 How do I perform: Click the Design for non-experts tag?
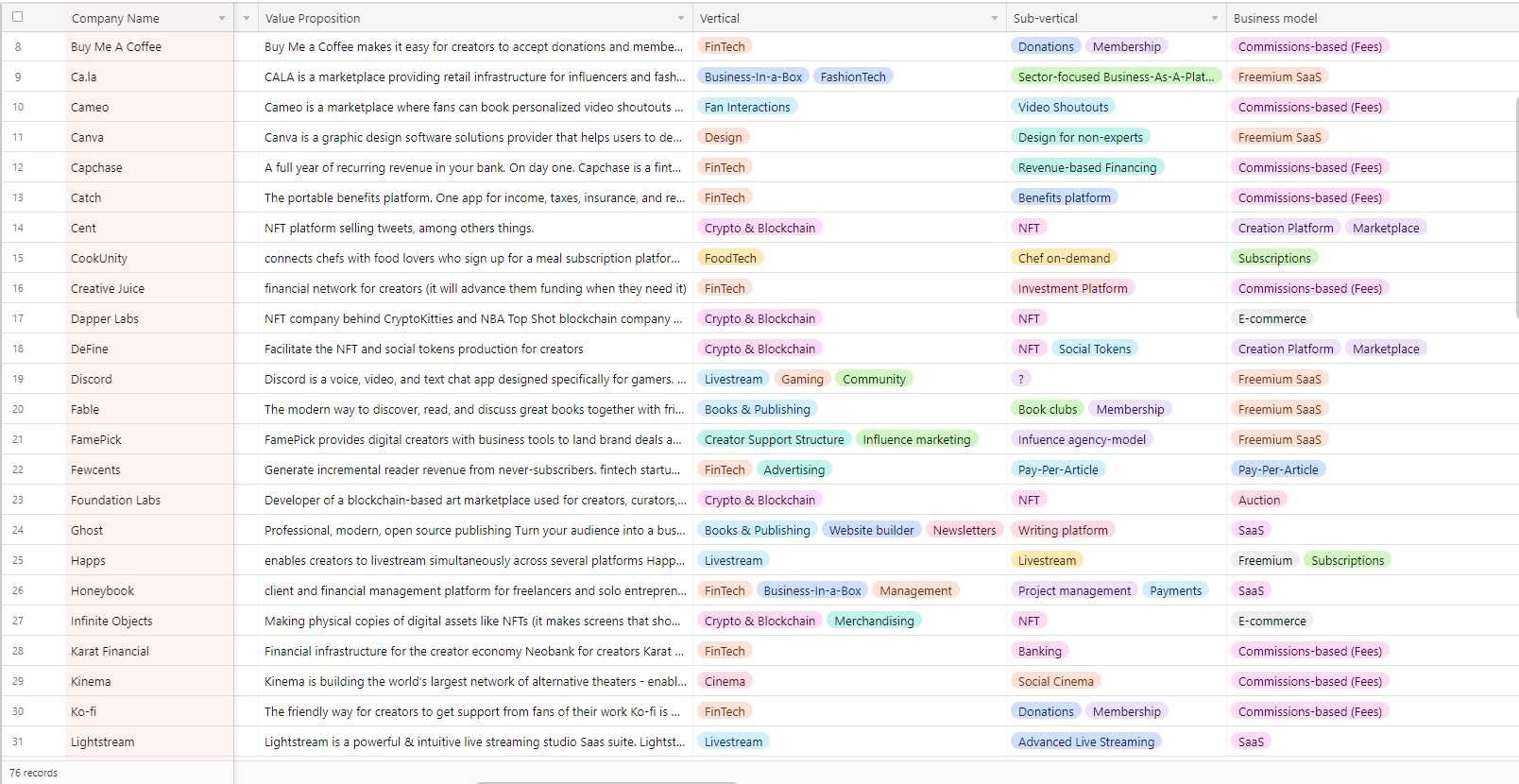coord(1081,137)
